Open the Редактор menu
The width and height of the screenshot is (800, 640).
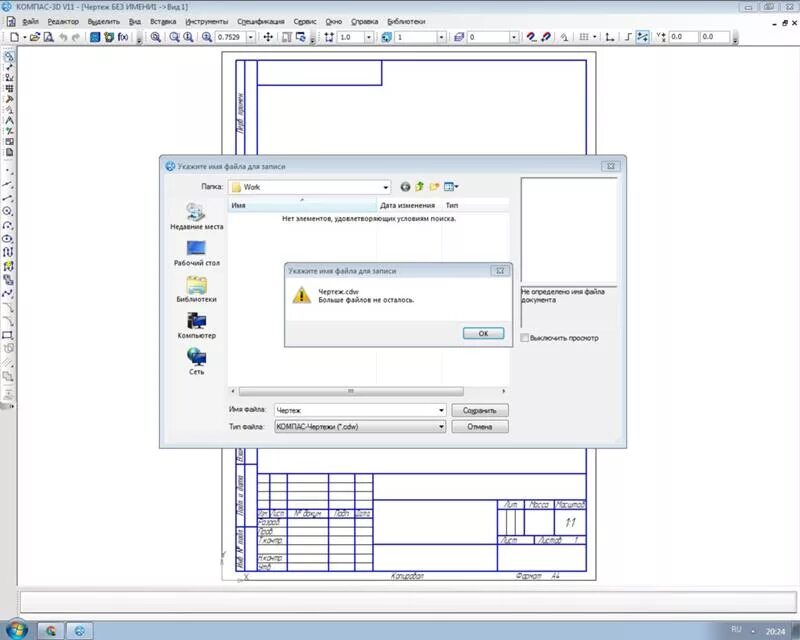tap(63, 21)
